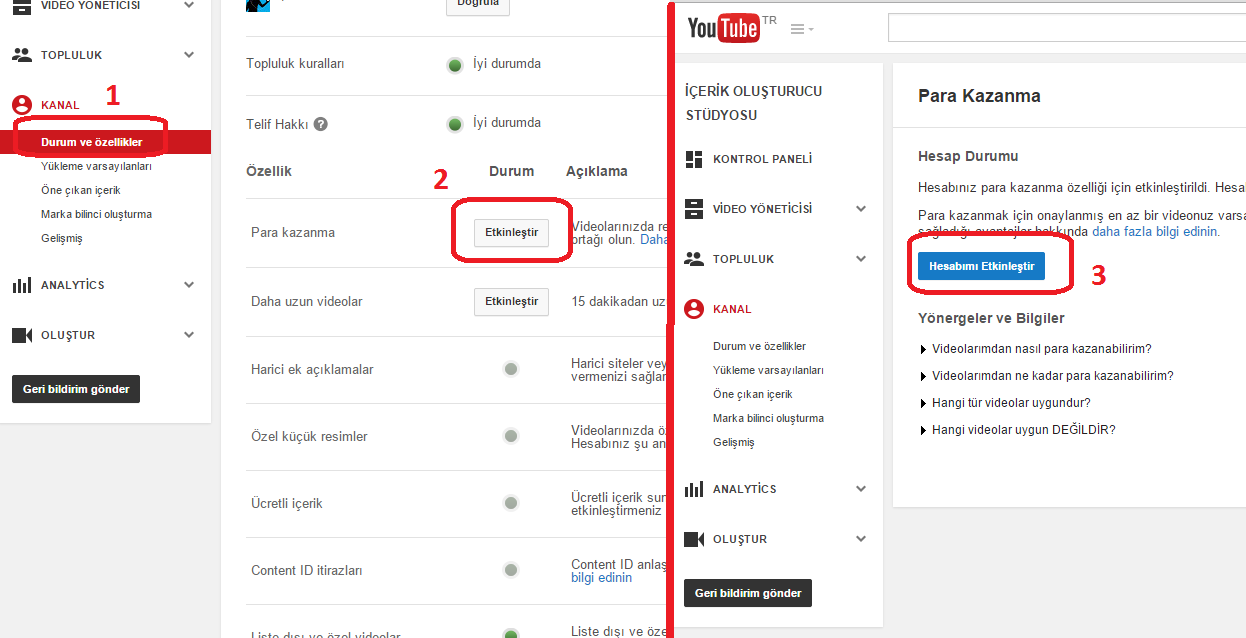Click the 'Özel küçük resimler' feature label
The image size is (1246, 638).
pyautogui.click(x=309, y=436)
